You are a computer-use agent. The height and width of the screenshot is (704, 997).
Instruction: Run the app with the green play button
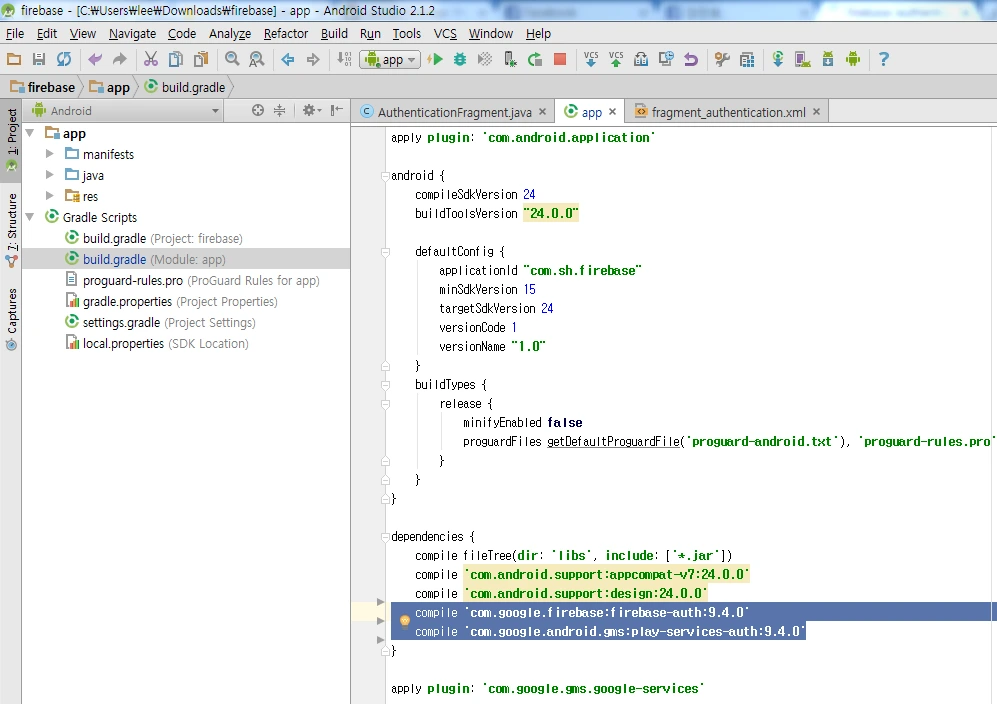pos(435,60)
